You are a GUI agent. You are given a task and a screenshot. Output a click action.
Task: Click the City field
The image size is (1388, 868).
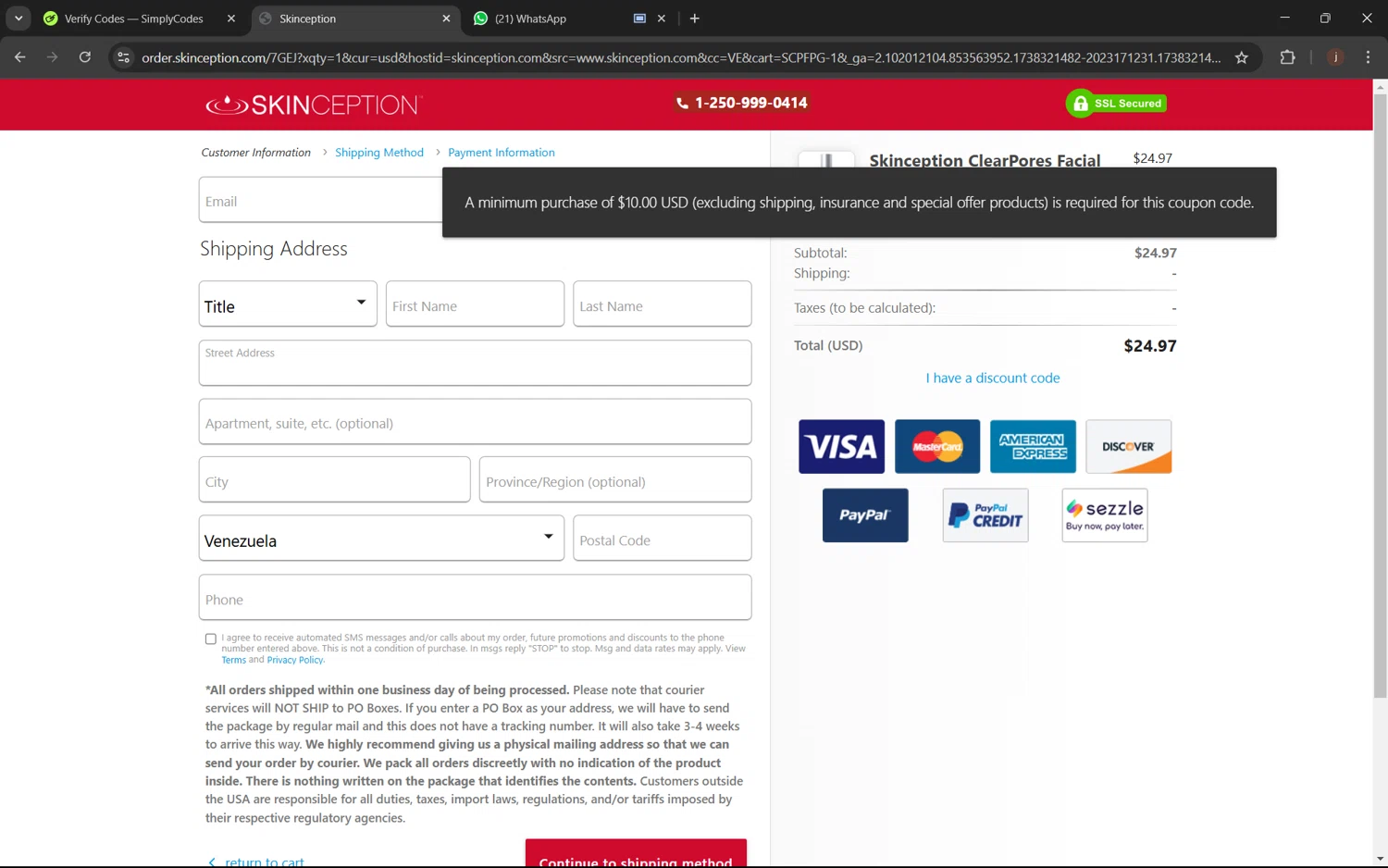(334, 480)
